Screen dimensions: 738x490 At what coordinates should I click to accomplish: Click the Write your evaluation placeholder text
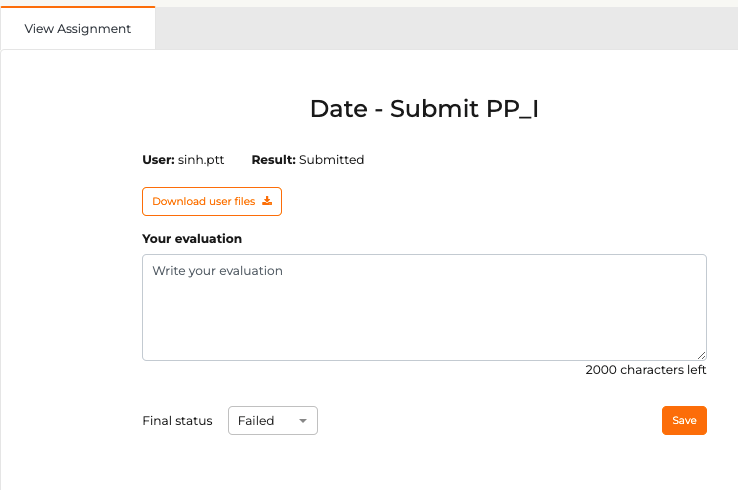click(x=217, y=271)
